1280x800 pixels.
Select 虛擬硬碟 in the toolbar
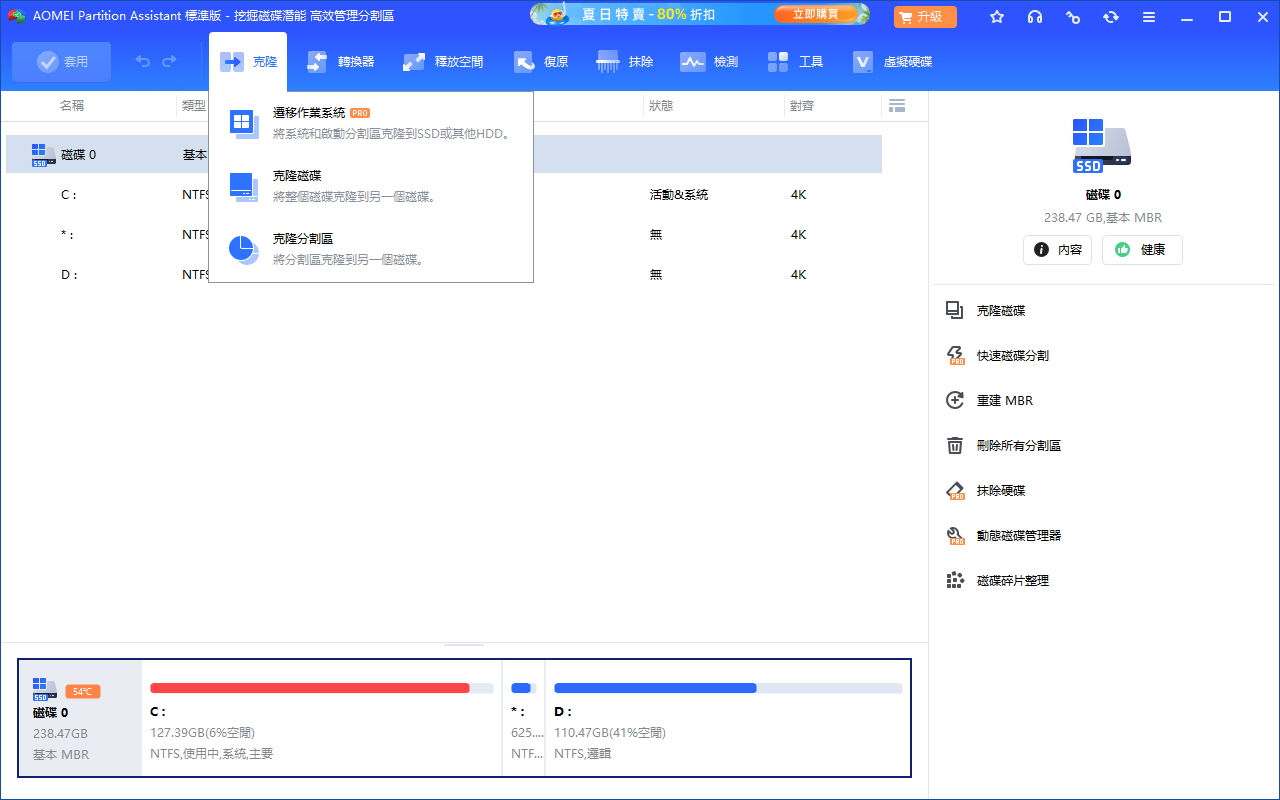[x=892, y=62]
